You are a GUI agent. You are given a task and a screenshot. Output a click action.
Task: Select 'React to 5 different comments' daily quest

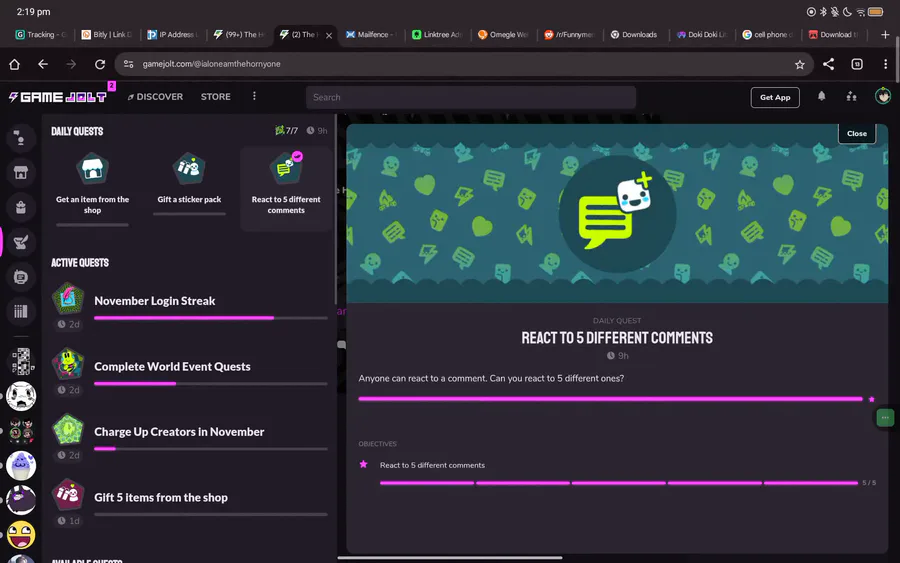coord(286,188)
